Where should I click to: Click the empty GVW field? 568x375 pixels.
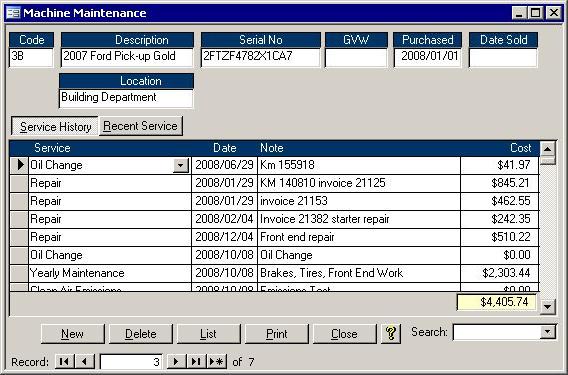[x=356, y=58]
